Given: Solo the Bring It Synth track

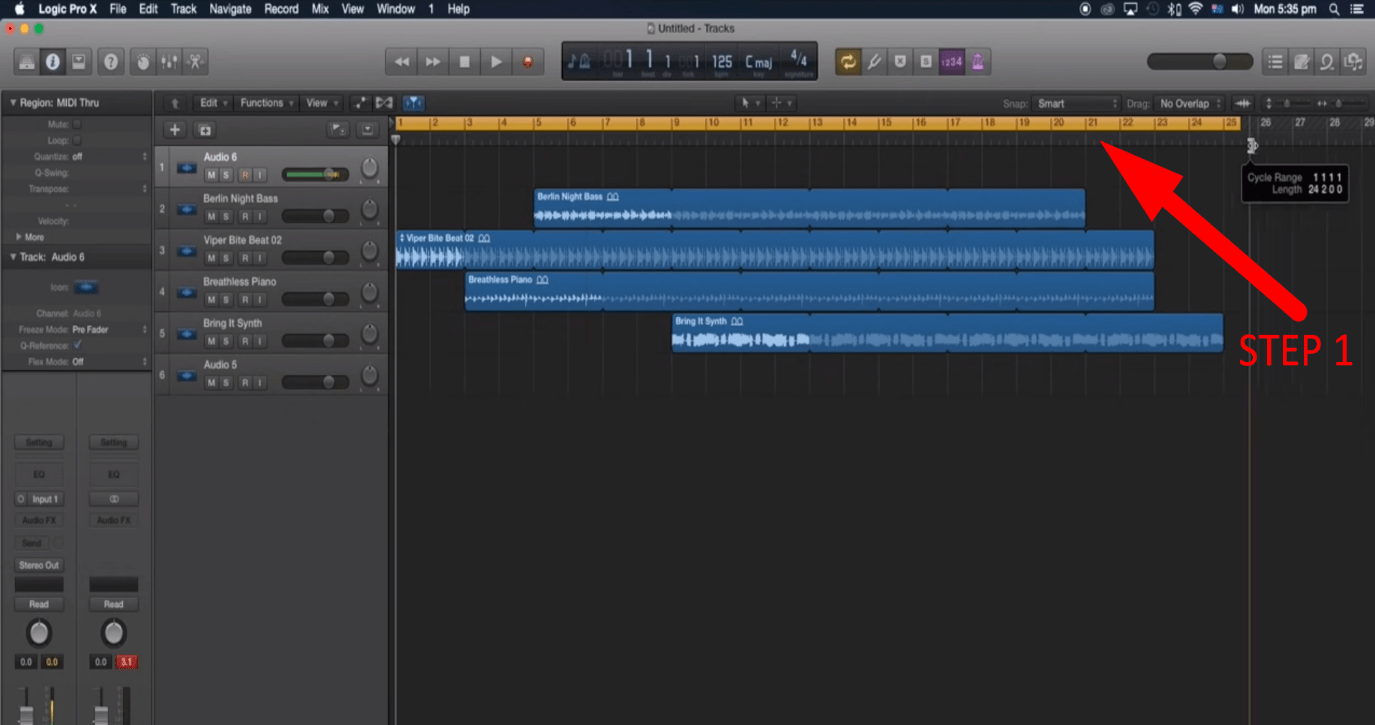Looking at the screenshot, I should (x=226, y=341).
